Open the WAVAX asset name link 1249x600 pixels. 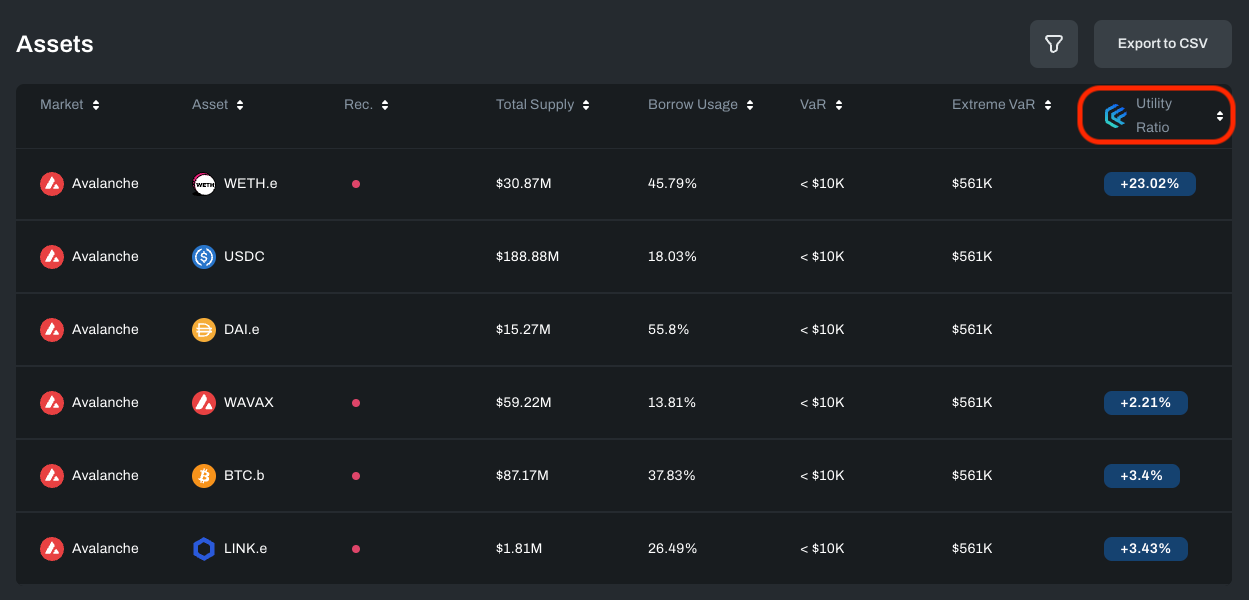click(x=248, y=403)
